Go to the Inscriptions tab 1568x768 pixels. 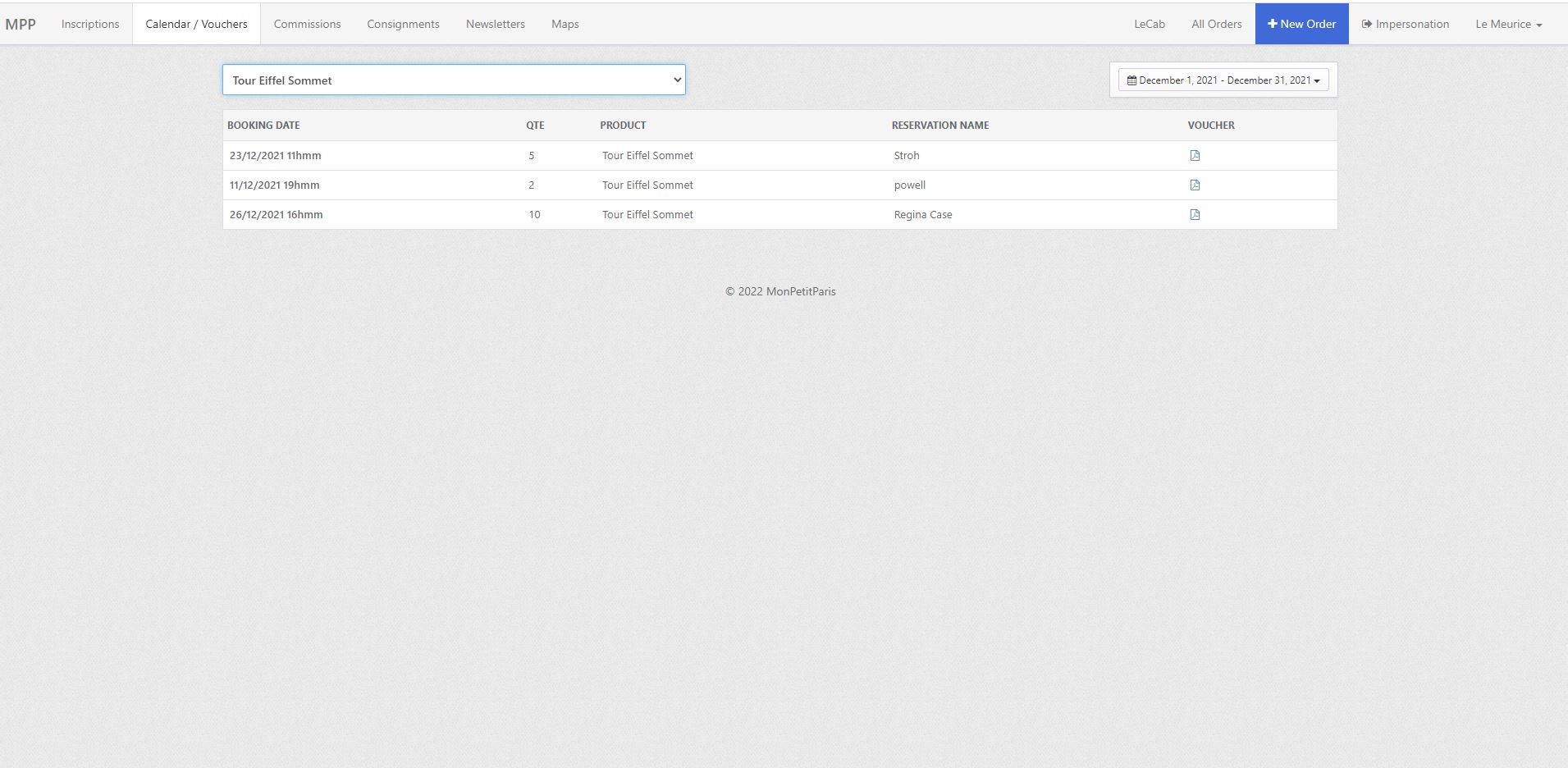90,24
